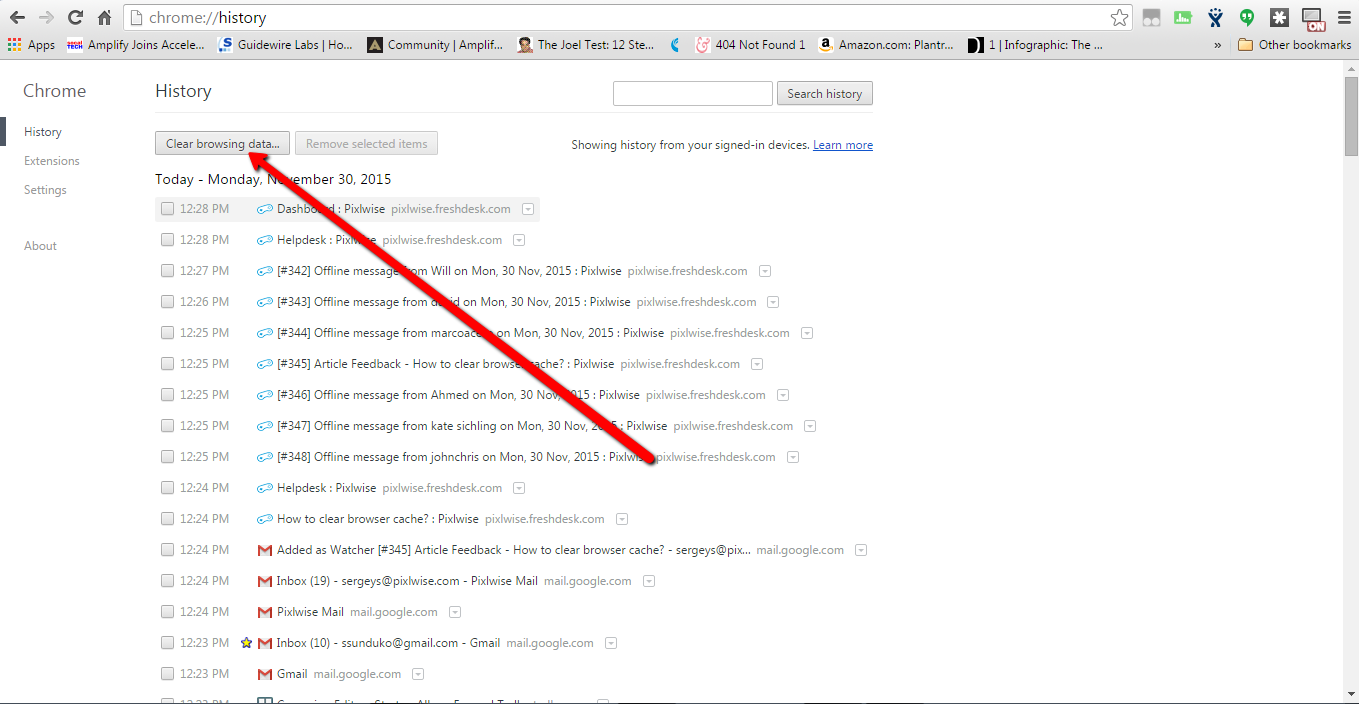The height and width of the screenshot is (704, 1359).
Task: Open dropdown for [#344] marcoace entry
Action: (x=807, y=333)
